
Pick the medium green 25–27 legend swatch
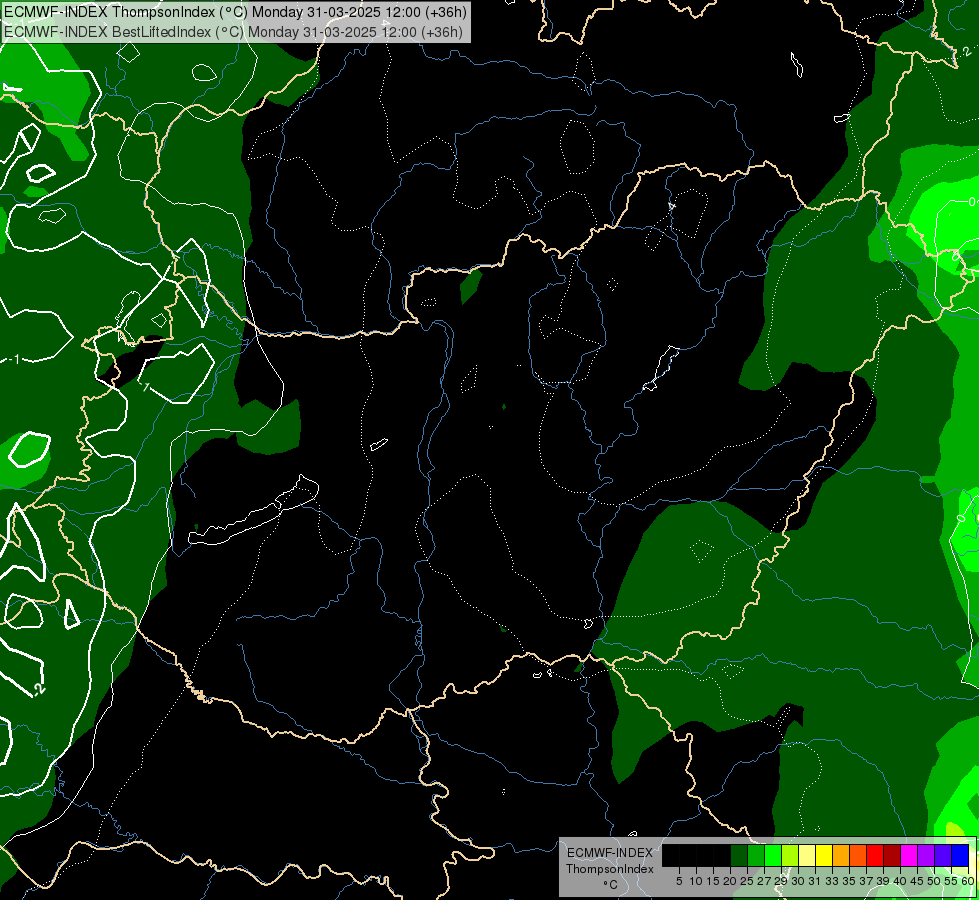756,856
